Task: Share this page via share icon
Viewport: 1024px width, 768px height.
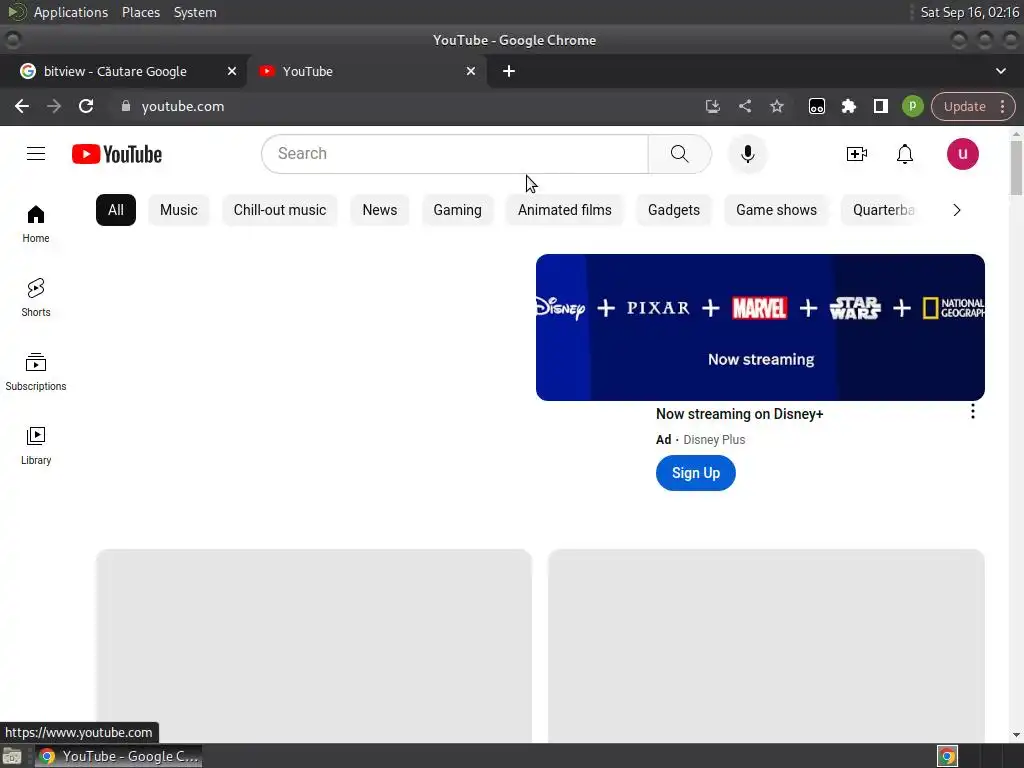Action: pos(744,106)
